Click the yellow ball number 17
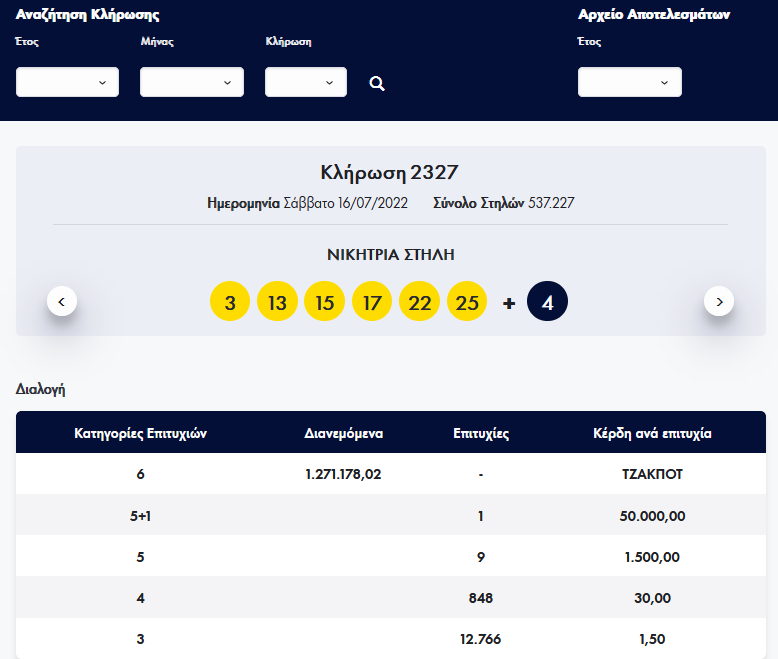The width and height of the screenshot is (778, 659). pos(372,302)
